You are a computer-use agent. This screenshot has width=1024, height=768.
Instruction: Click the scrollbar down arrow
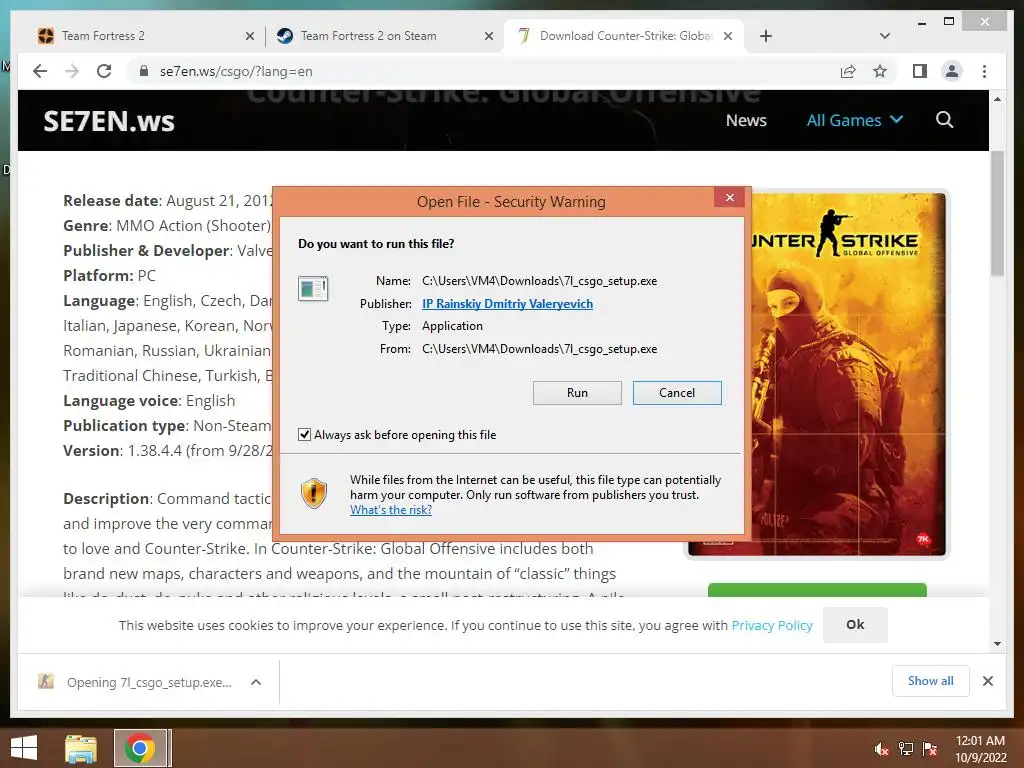[x=997, y=643]
